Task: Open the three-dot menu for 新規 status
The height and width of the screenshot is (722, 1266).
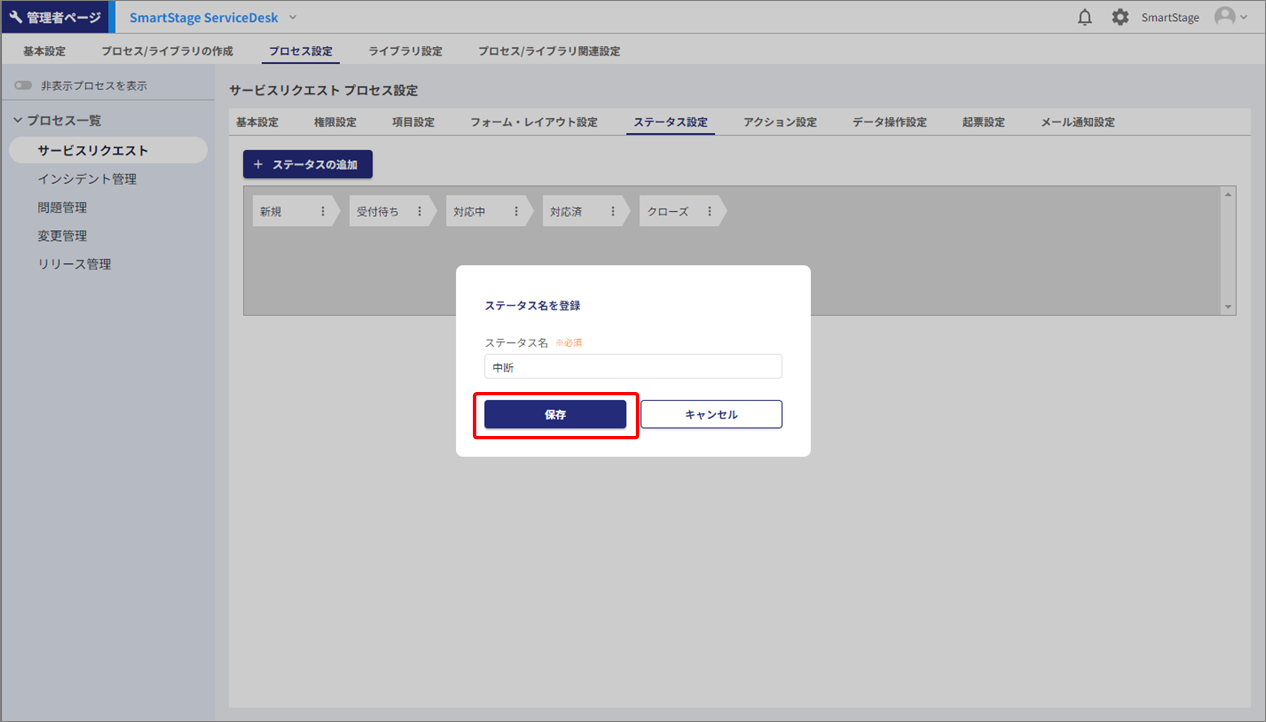Action: [x=322, y=211]
